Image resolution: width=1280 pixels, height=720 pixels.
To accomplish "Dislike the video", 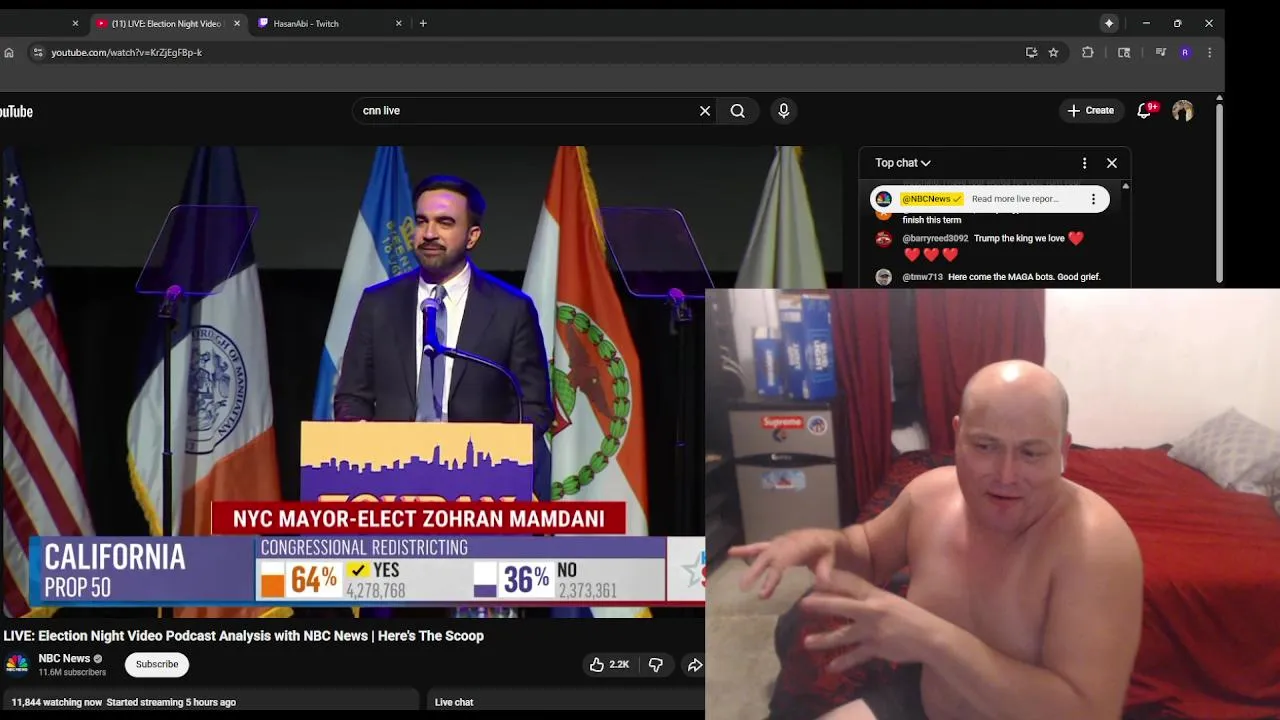I will pyautogui.click(x=656, y=664).
